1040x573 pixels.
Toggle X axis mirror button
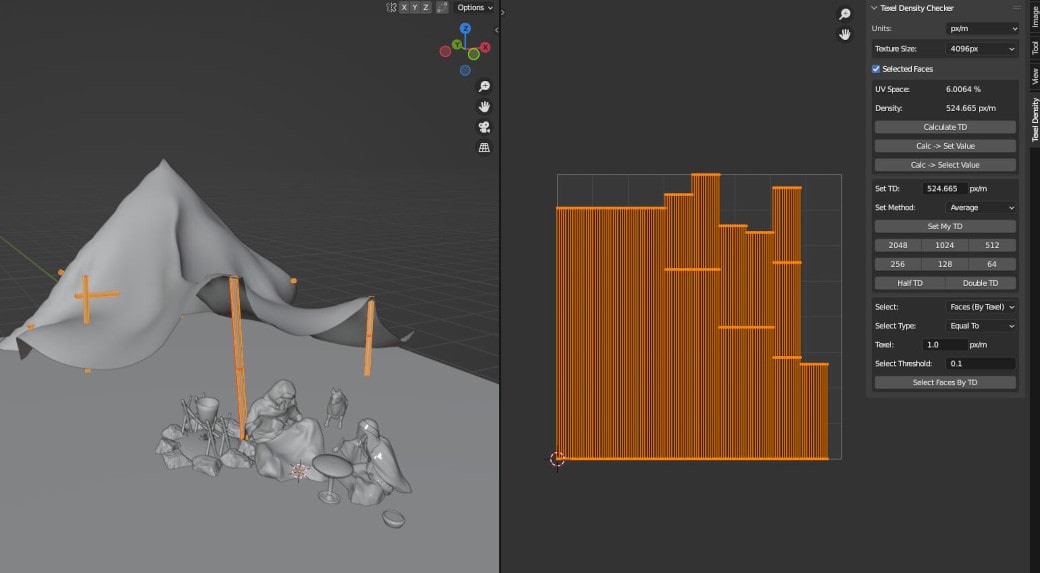(x=404, y=7)
